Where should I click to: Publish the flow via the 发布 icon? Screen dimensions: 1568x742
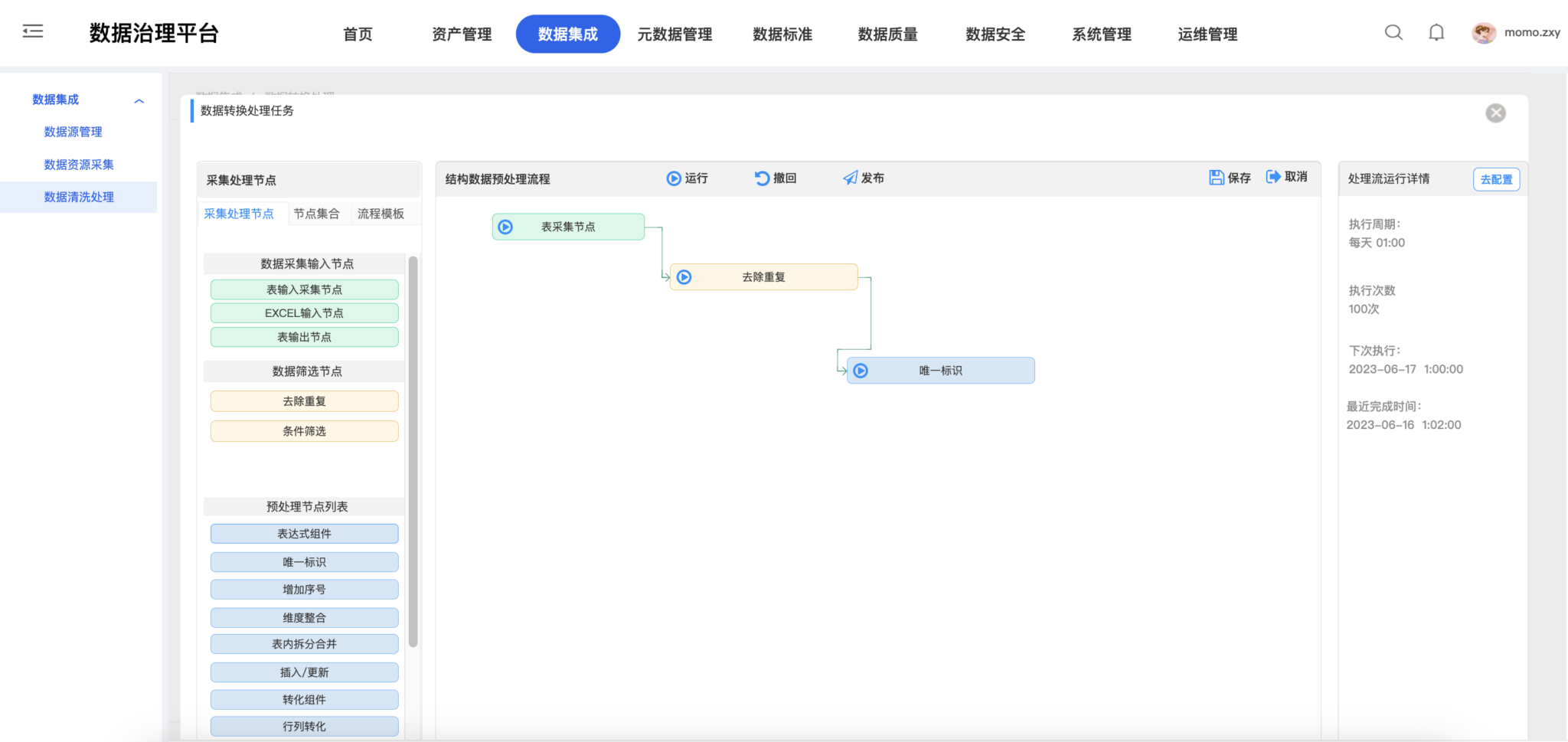[x=850, y=177]
